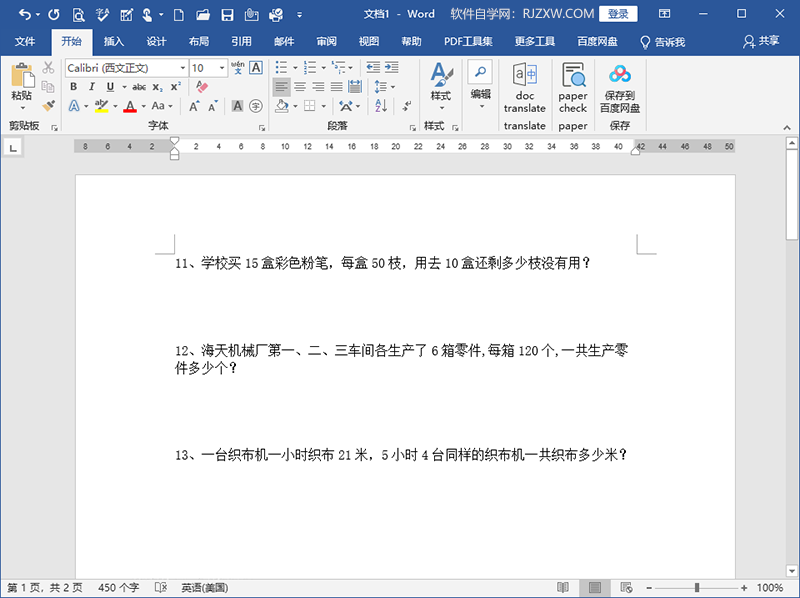Apply yellow text highlight color

click(102, 106)
